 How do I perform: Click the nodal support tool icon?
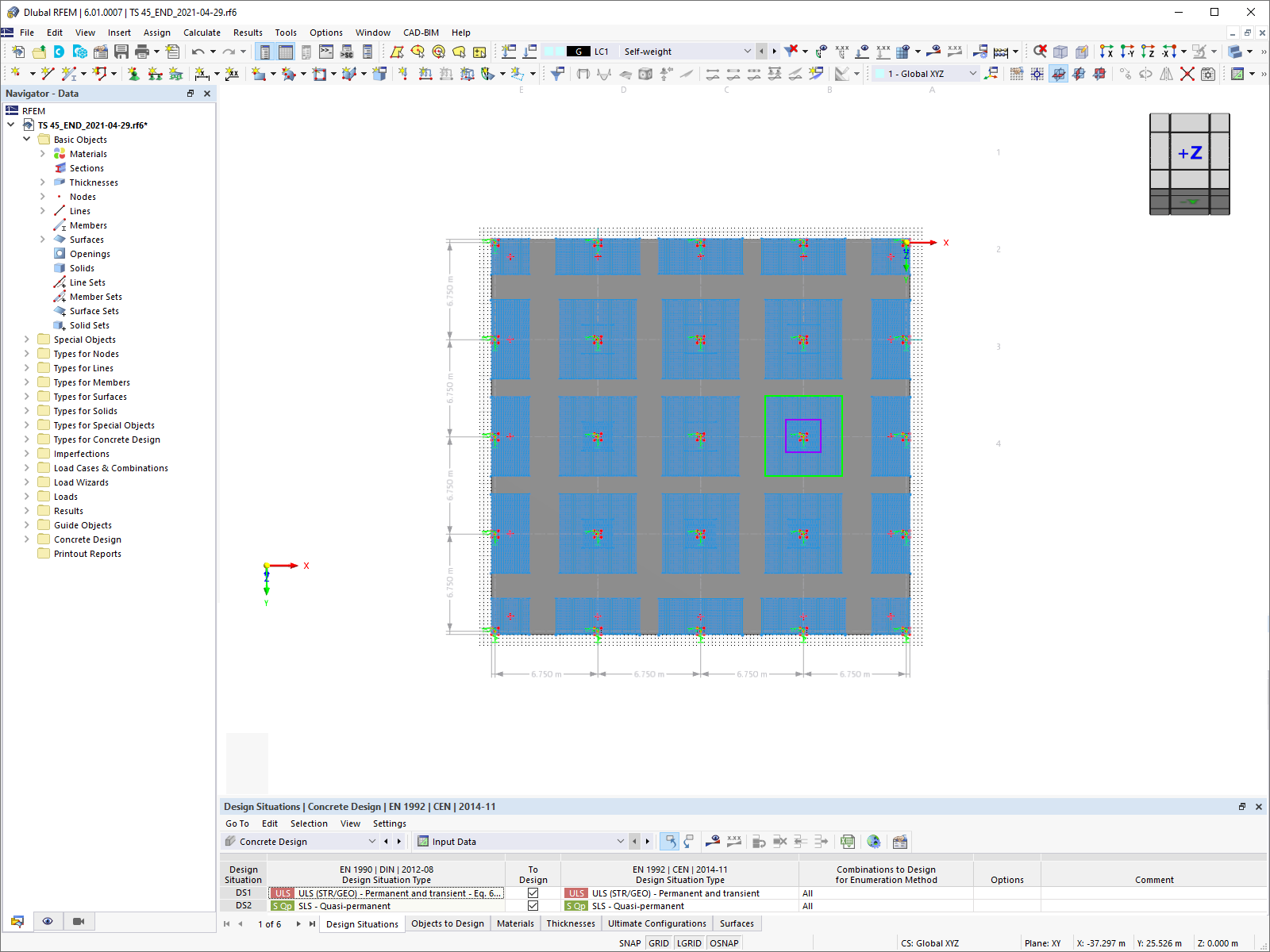click(133, 74)
